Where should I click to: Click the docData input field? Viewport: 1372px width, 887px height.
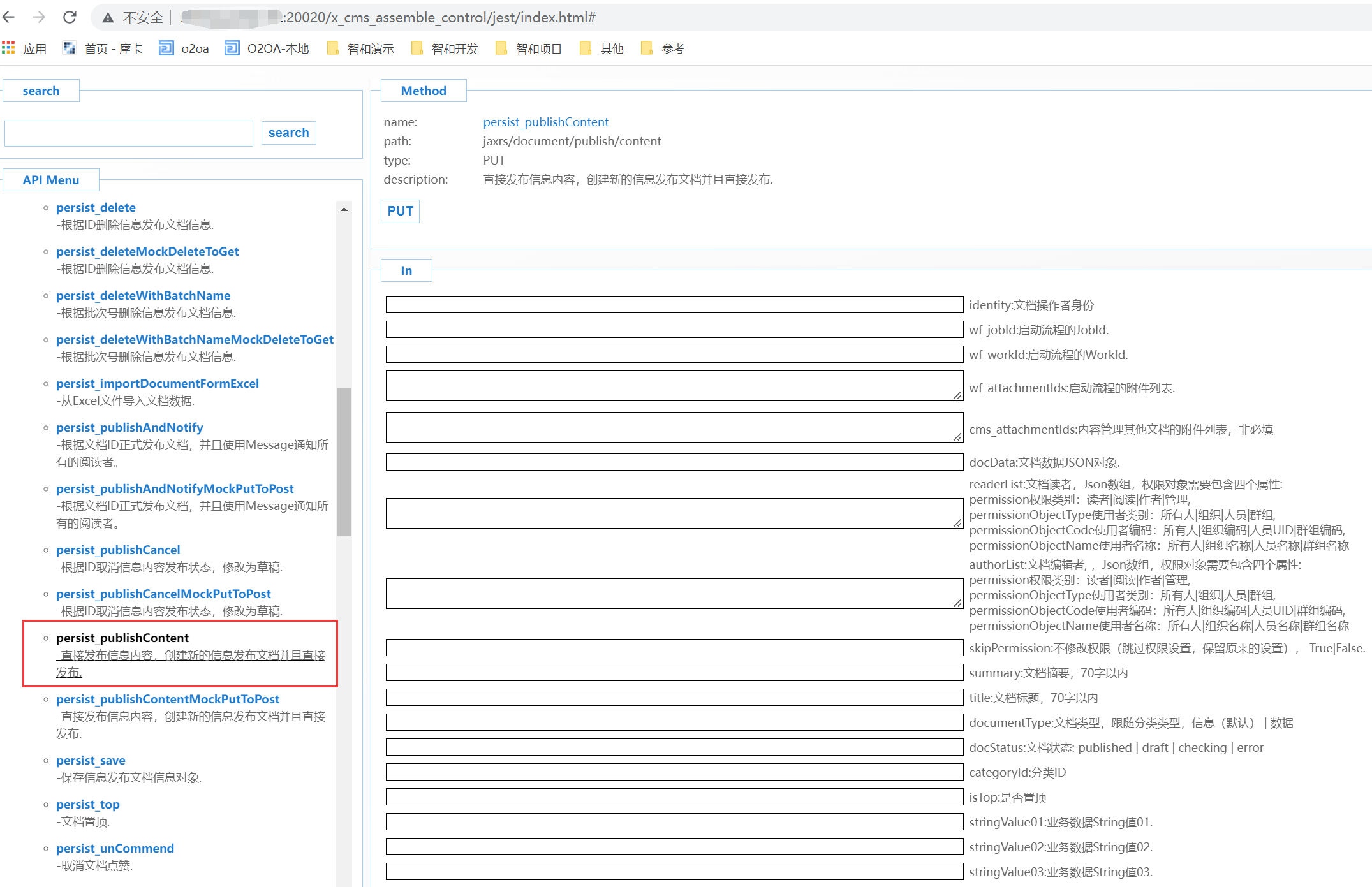click(x=674, y=462)
